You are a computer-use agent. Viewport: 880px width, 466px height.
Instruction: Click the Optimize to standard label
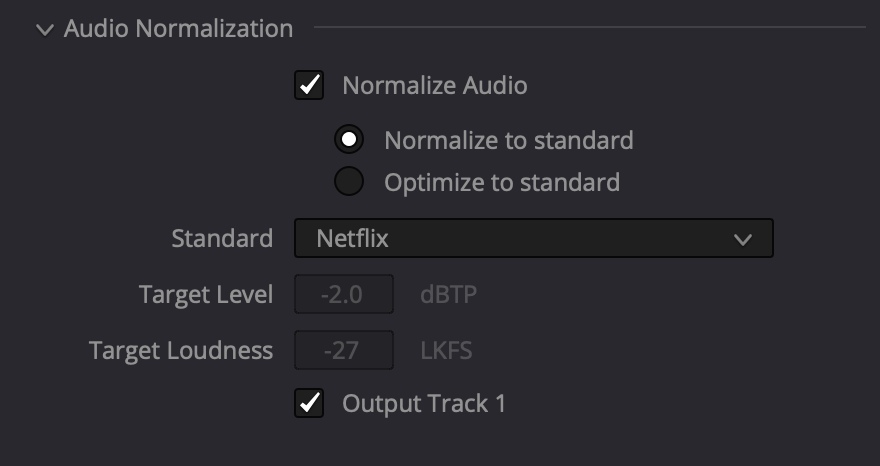point(501,182)
